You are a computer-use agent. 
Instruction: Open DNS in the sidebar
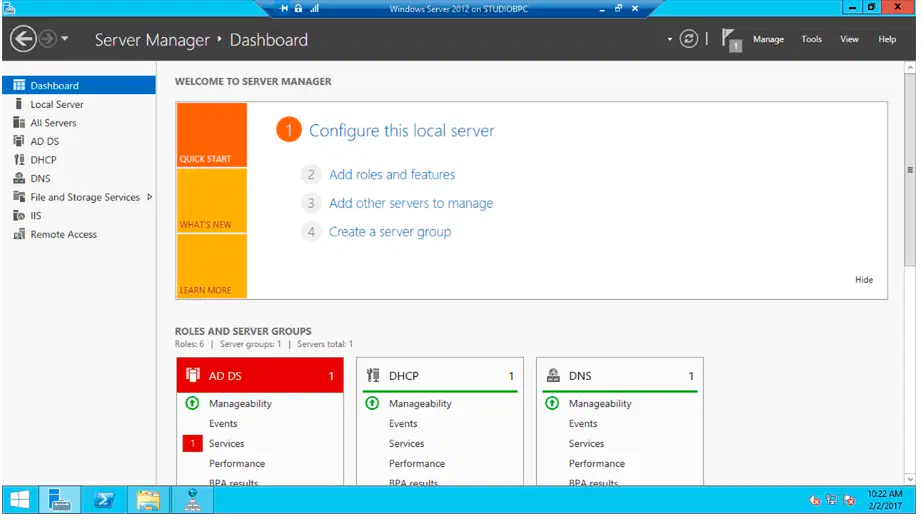click(79, 178)
